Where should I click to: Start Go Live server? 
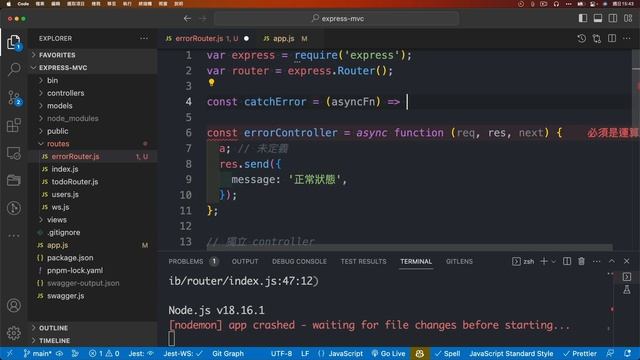pyautogui.click(x=388, y=353)
